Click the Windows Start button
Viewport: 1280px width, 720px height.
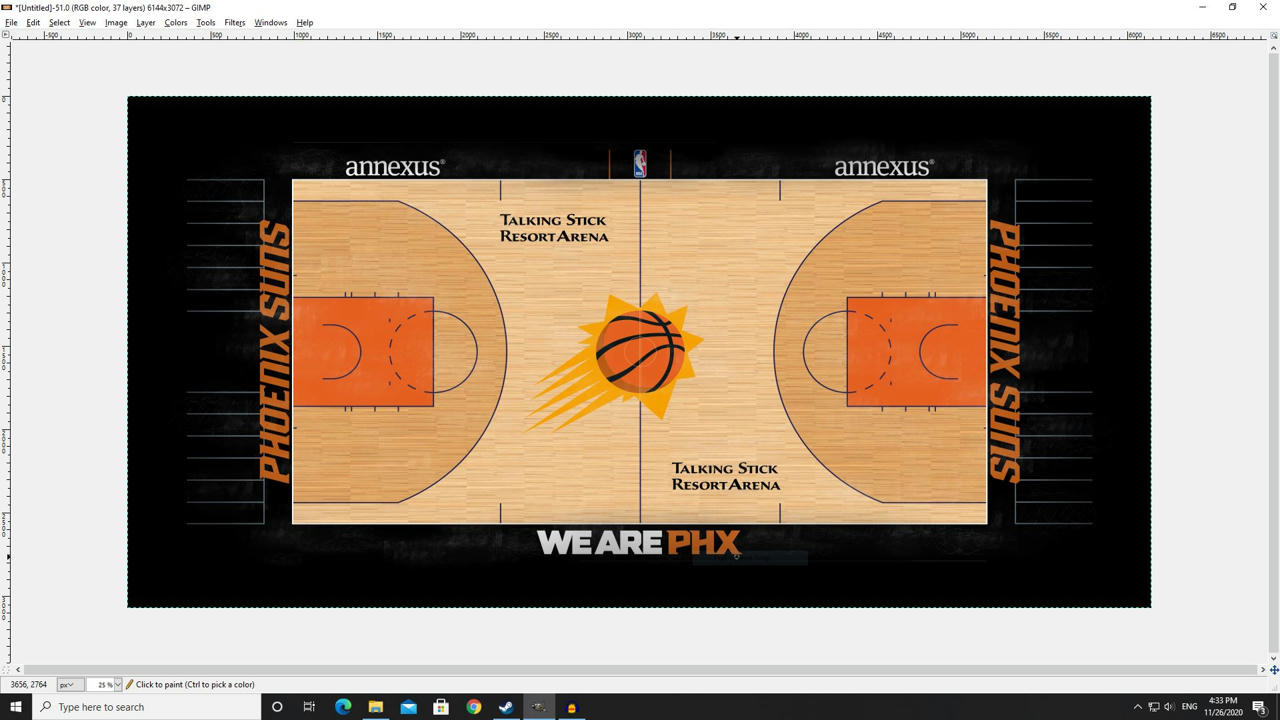[x=16, y=707]
